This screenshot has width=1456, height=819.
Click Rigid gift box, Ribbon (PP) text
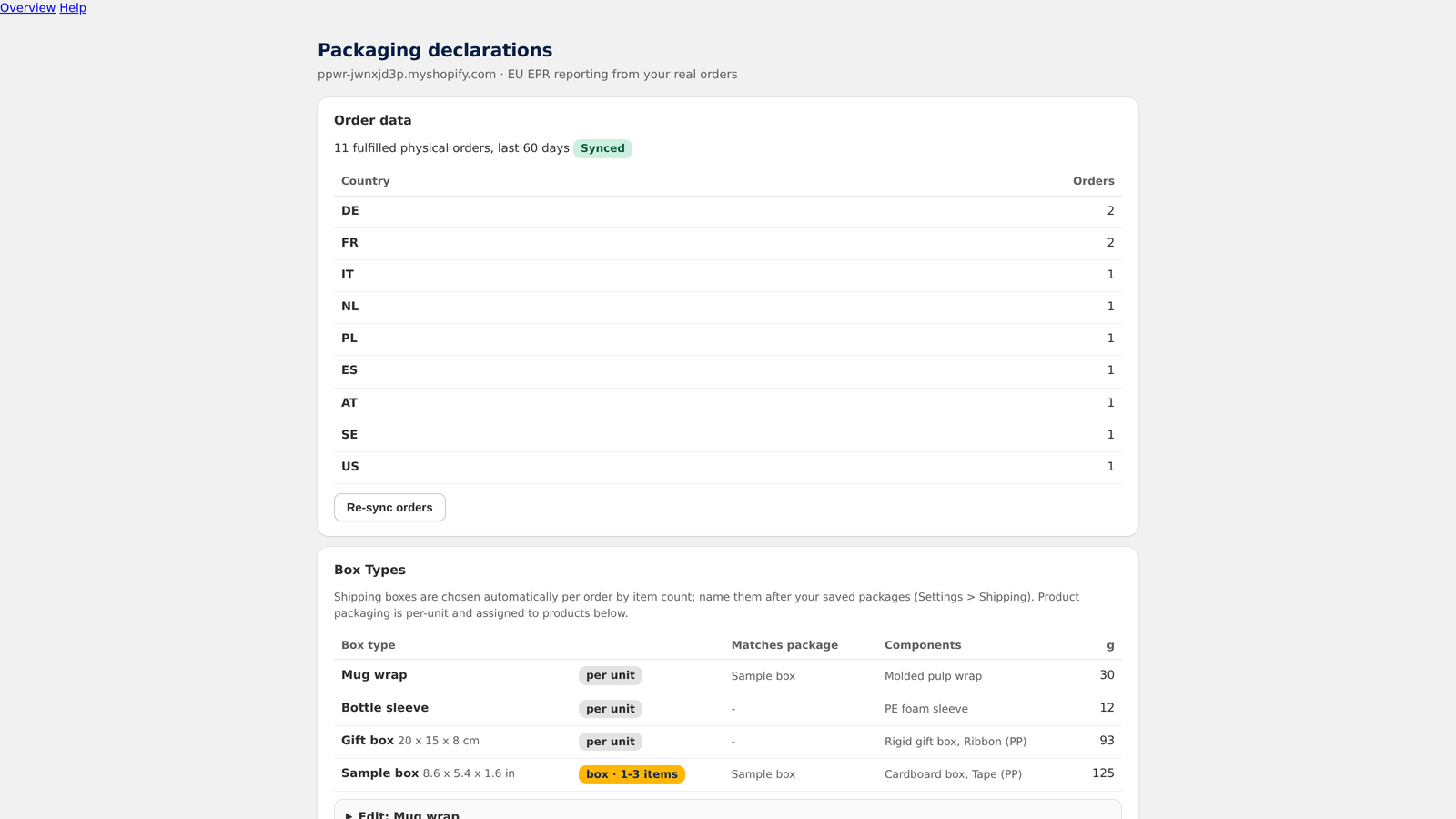955,742
